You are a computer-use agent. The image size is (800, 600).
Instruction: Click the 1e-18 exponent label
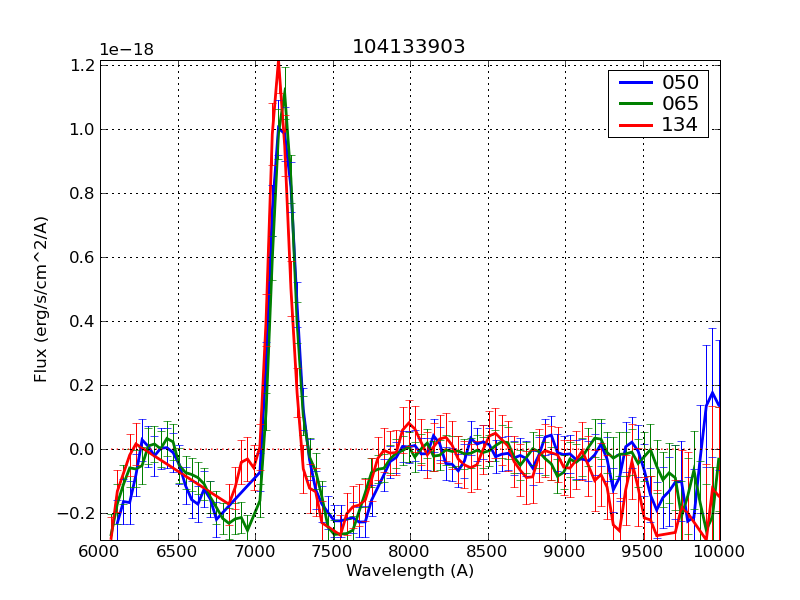pyautogui.click(x=126, y=50)
